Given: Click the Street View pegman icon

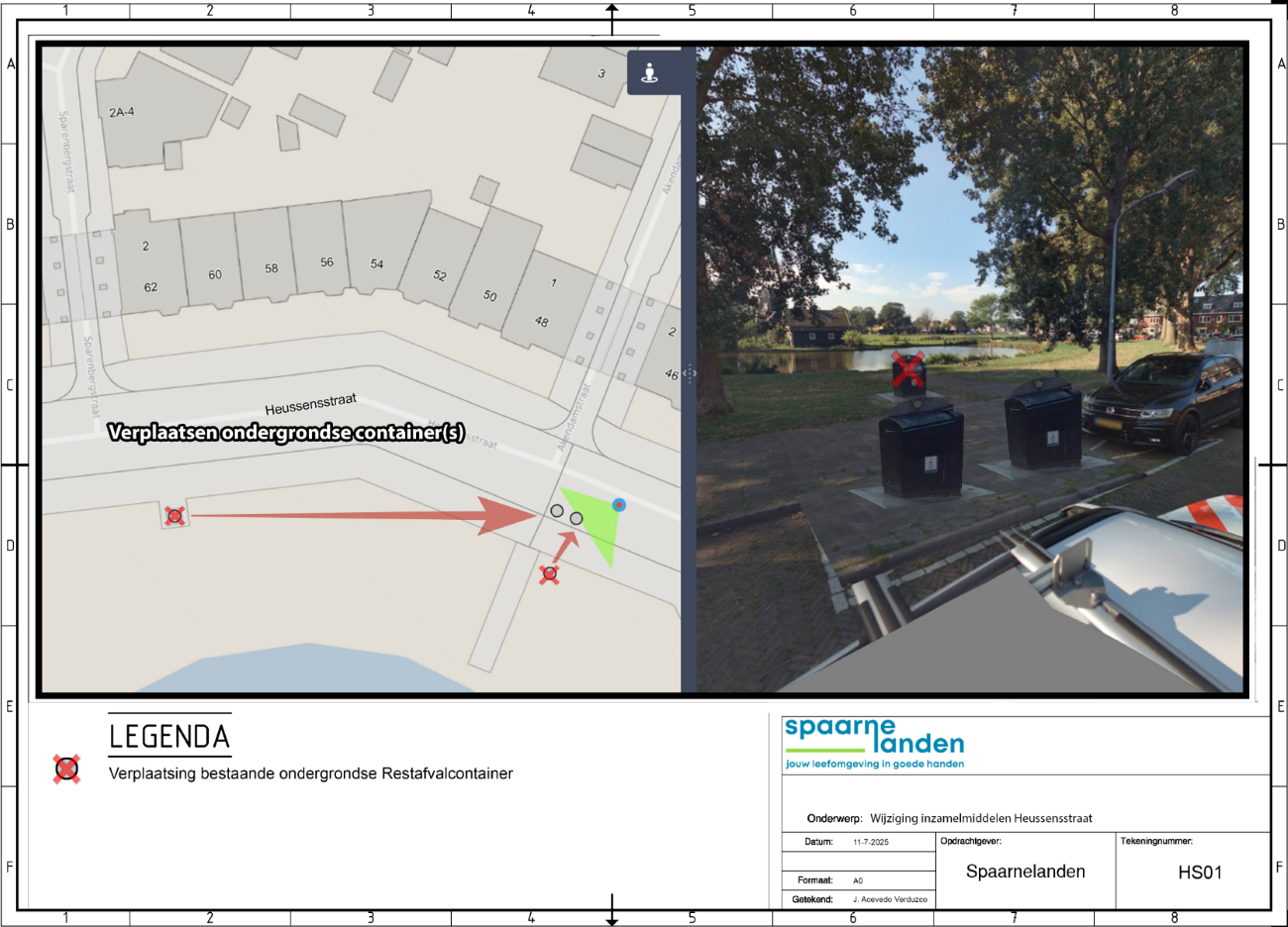Looking at the screenshot, I should [x=650, y=73].
